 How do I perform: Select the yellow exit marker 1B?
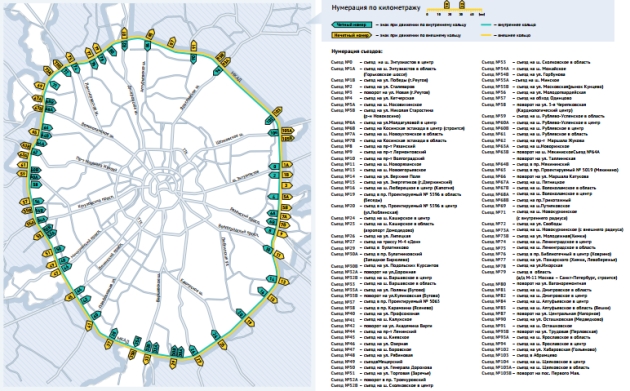tap(287, 175)
